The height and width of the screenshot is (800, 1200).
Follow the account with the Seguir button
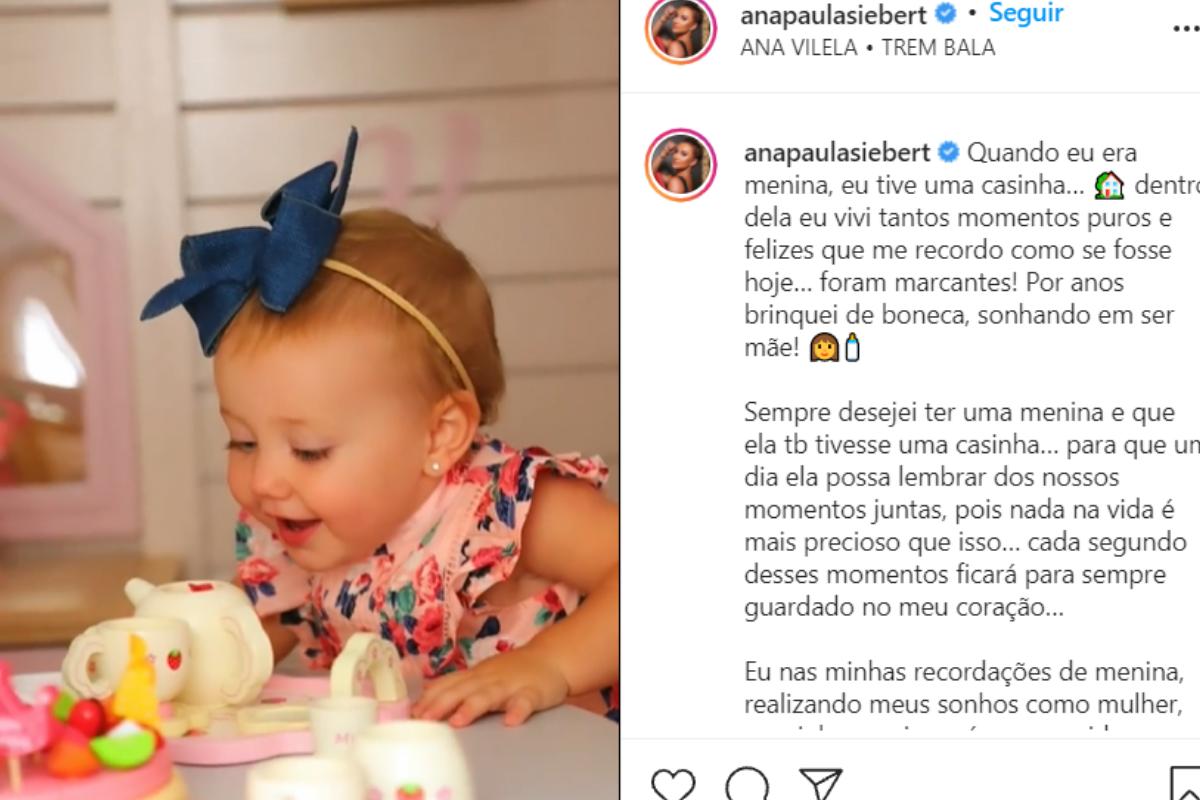(1026, 14)
